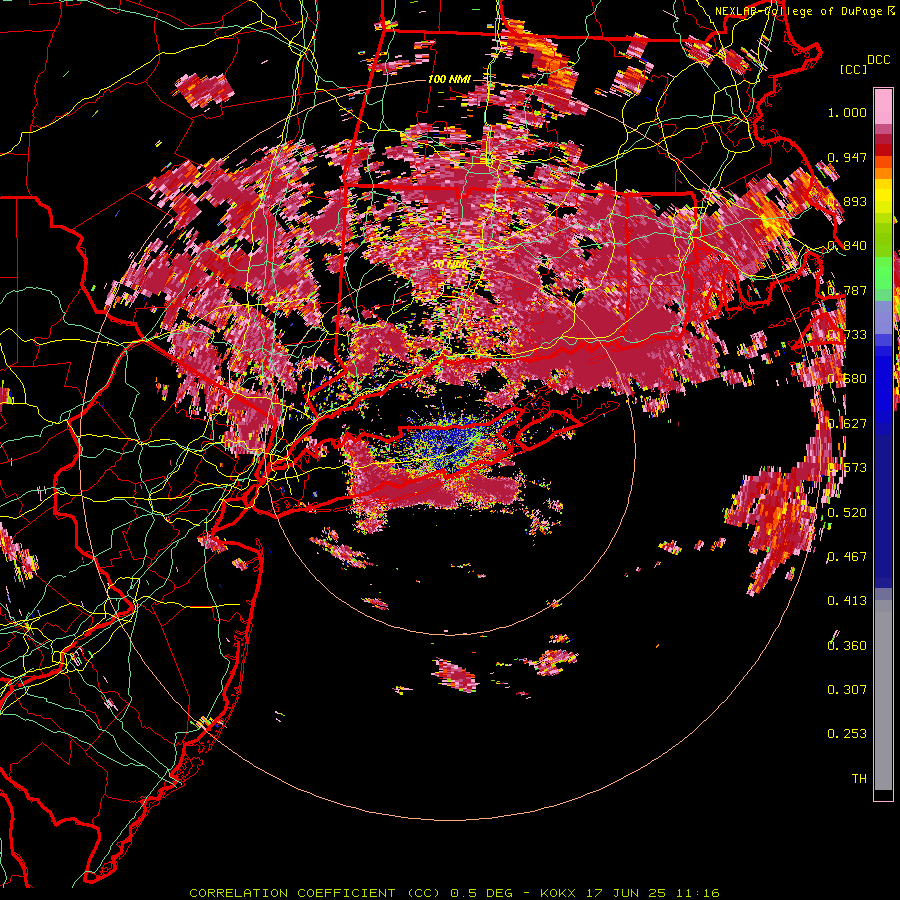Click the [CC] legend unit label
This screenshot has height=900, width=900.
click(x=853, y=69)
